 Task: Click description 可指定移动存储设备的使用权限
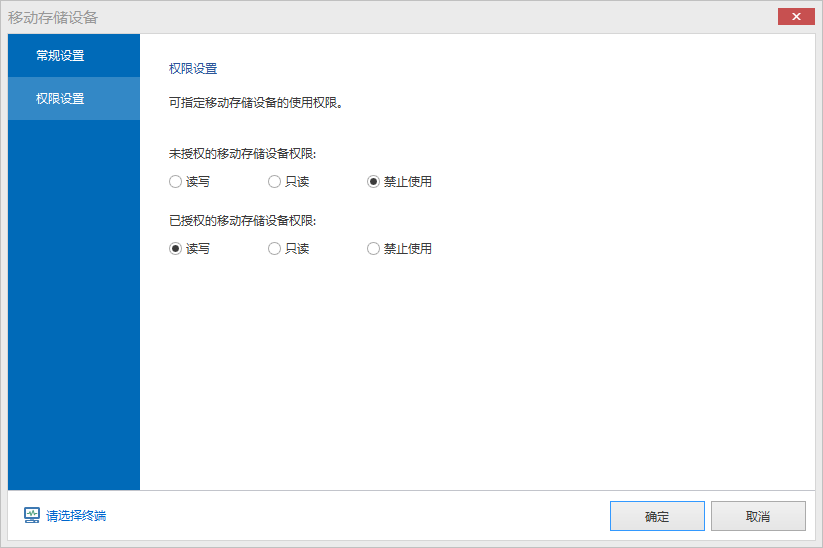click(256, 103)
